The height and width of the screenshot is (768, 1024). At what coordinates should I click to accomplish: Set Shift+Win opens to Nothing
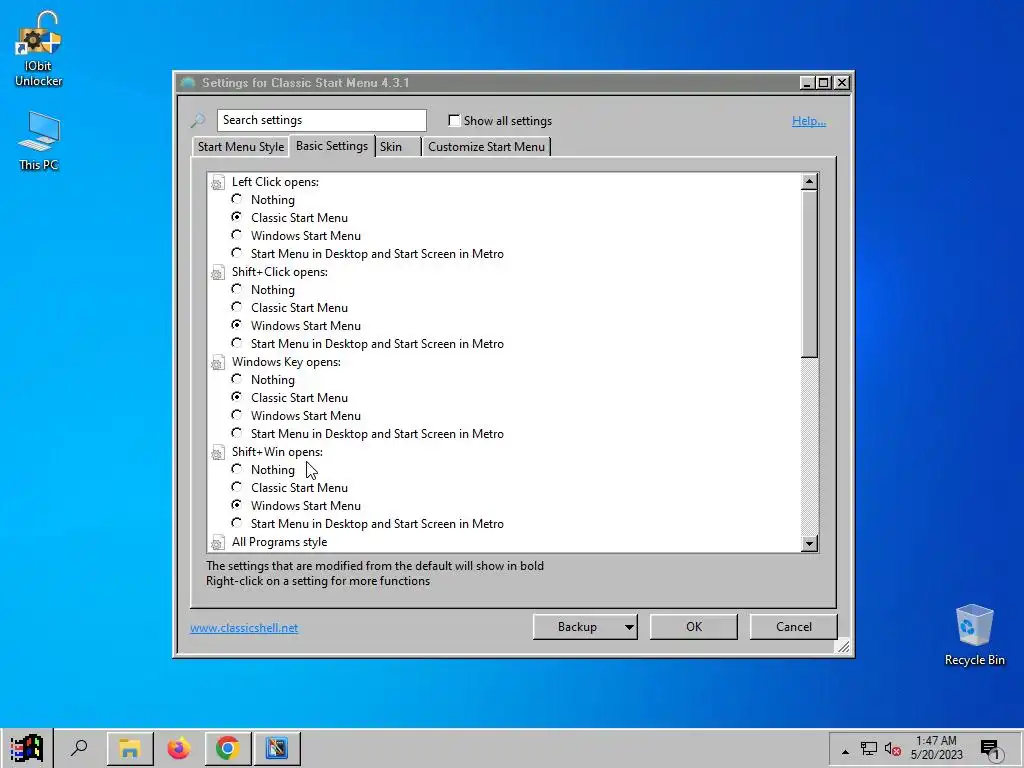coord(236,469)
